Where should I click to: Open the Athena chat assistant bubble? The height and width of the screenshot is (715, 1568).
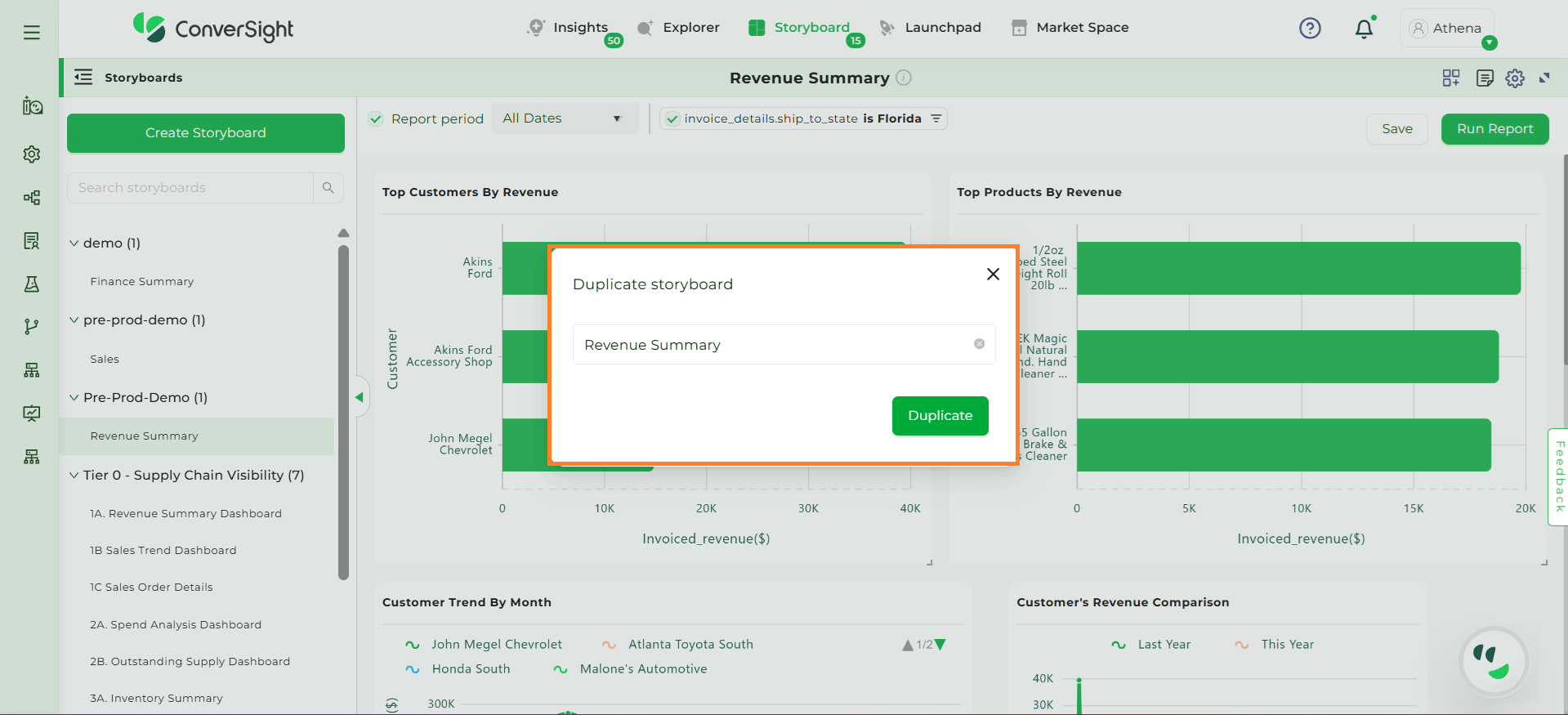(1494, 661)
